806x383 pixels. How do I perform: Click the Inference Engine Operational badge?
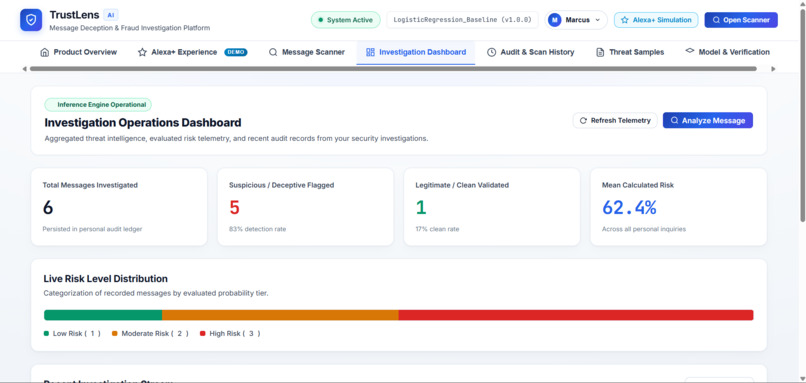point(98,104)
